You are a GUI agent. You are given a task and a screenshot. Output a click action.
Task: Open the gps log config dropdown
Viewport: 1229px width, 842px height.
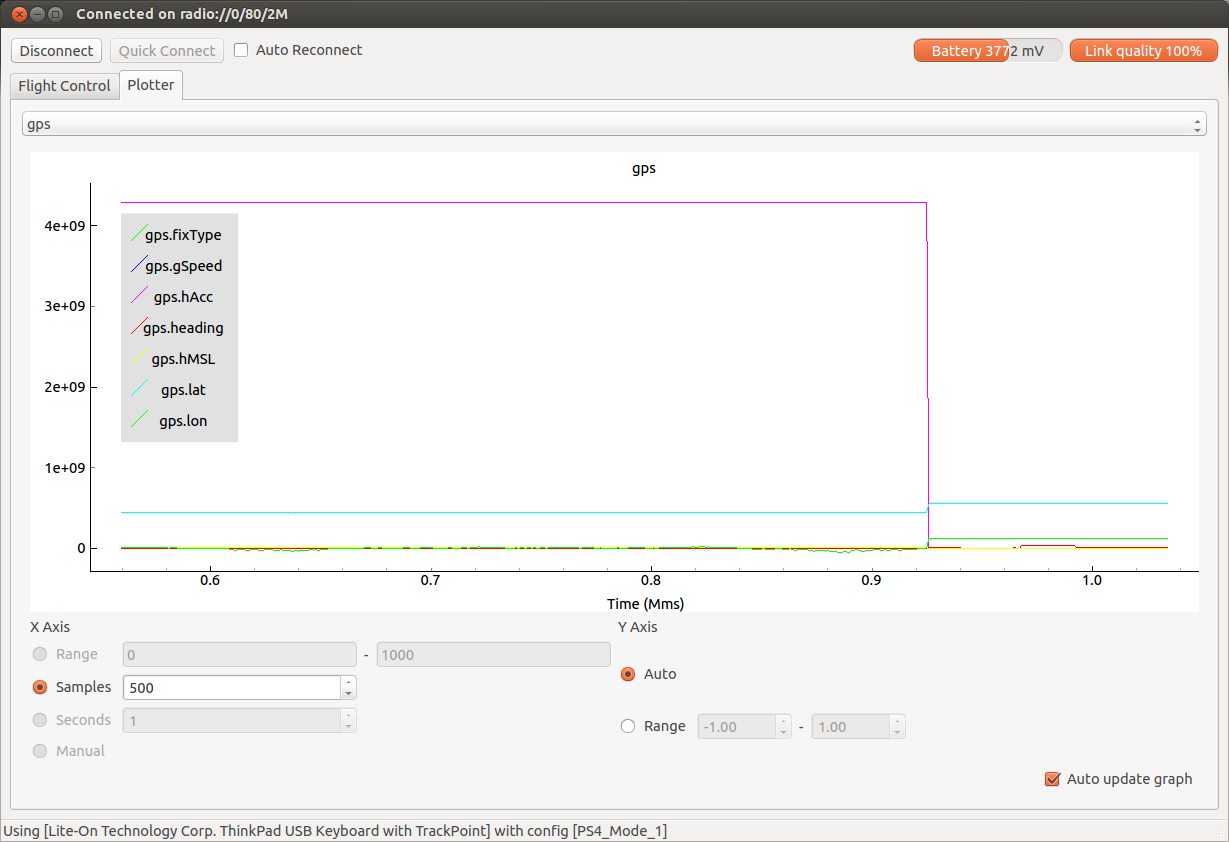click(614, 125)
